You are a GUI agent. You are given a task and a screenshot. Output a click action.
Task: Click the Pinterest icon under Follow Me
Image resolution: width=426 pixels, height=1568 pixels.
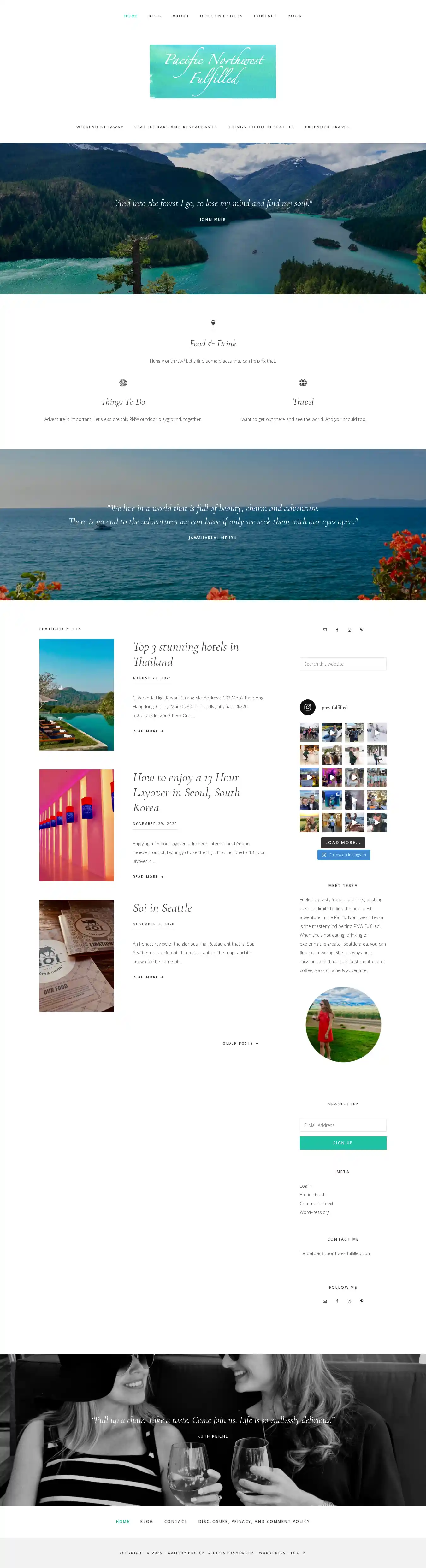click(x=362, y=1301)
